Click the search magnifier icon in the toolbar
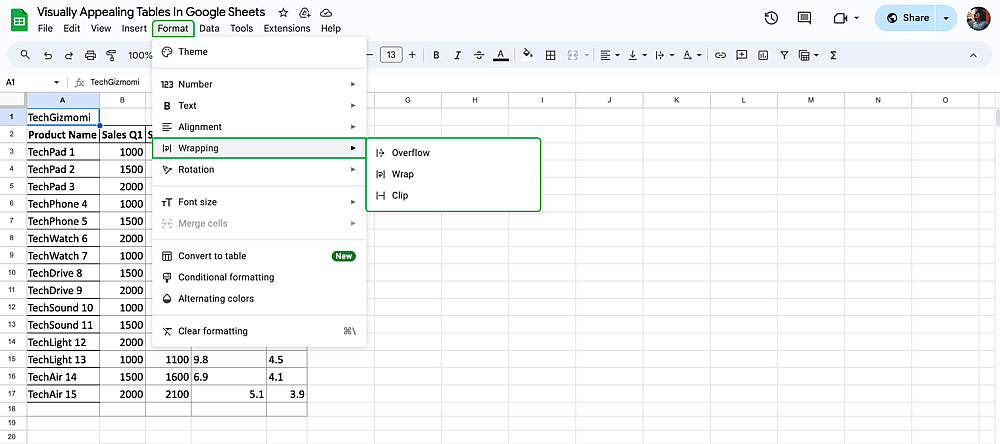Viewport: 1000px width, 444px height. pyautogui.click(x=26, y=56)
